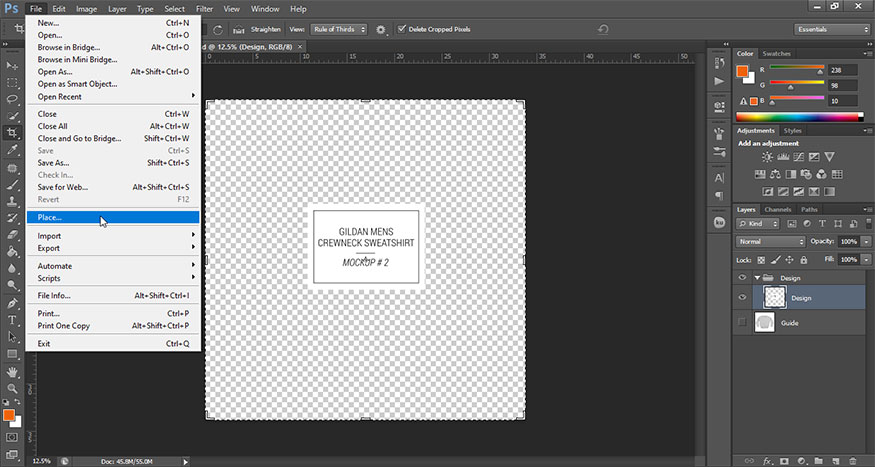Hide the Design layer visibility eye
Viewport: 875px width, 467px height.
tap(742, 297)
